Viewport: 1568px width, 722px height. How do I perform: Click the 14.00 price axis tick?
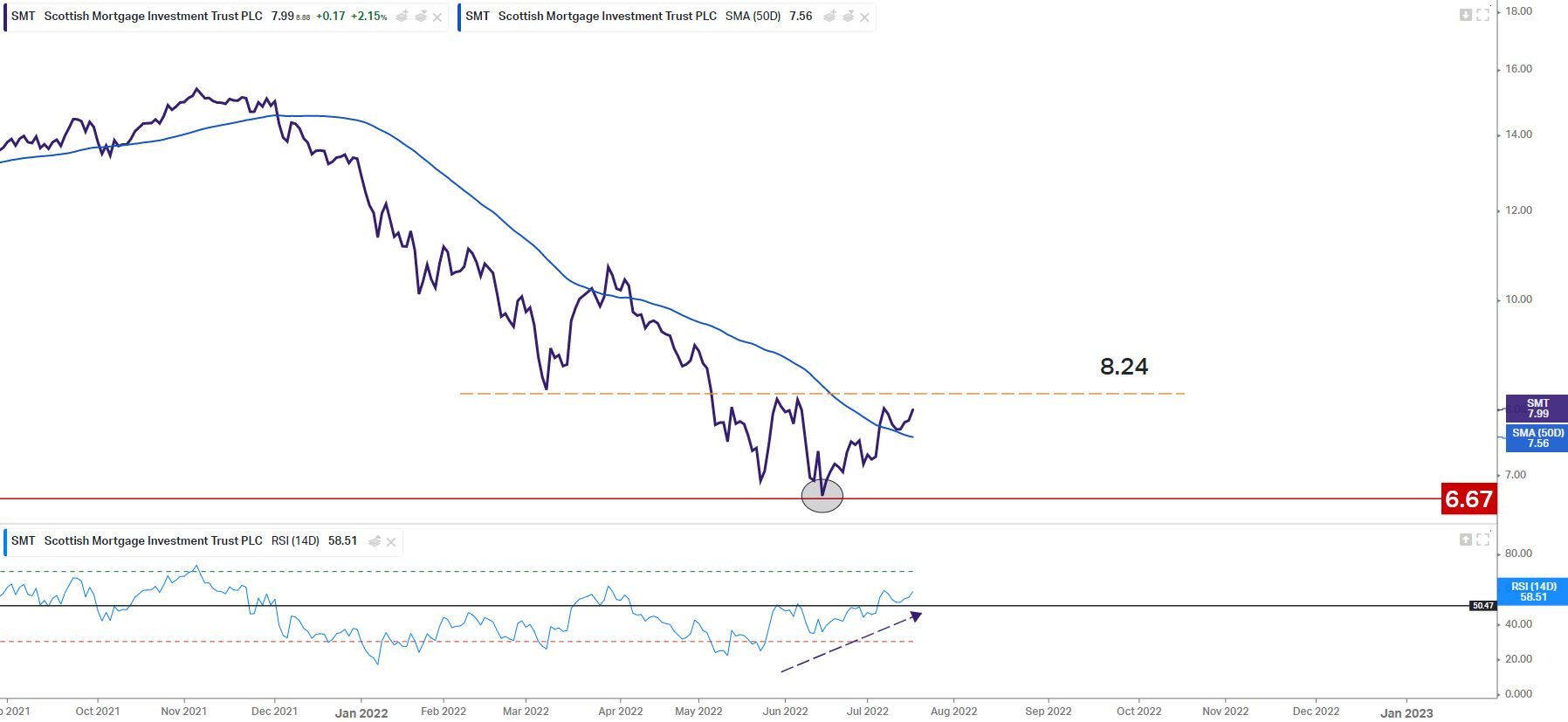[1518, 134]
